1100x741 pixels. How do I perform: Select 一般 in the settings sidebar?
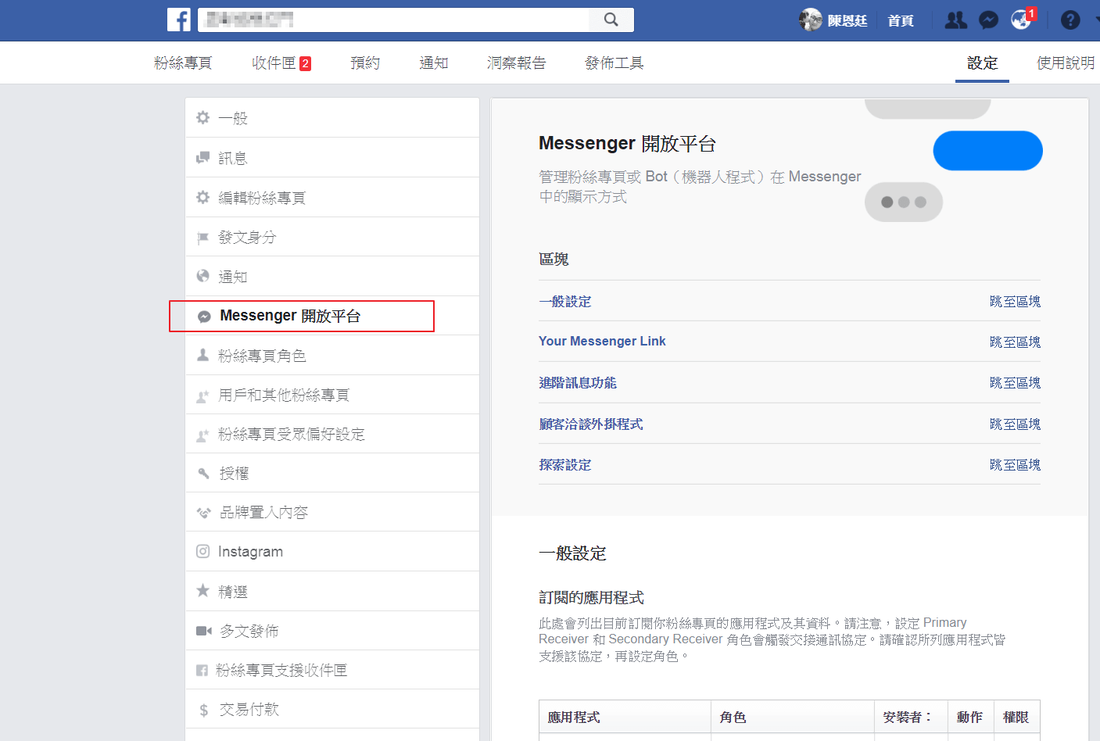[x=333, y=118]
